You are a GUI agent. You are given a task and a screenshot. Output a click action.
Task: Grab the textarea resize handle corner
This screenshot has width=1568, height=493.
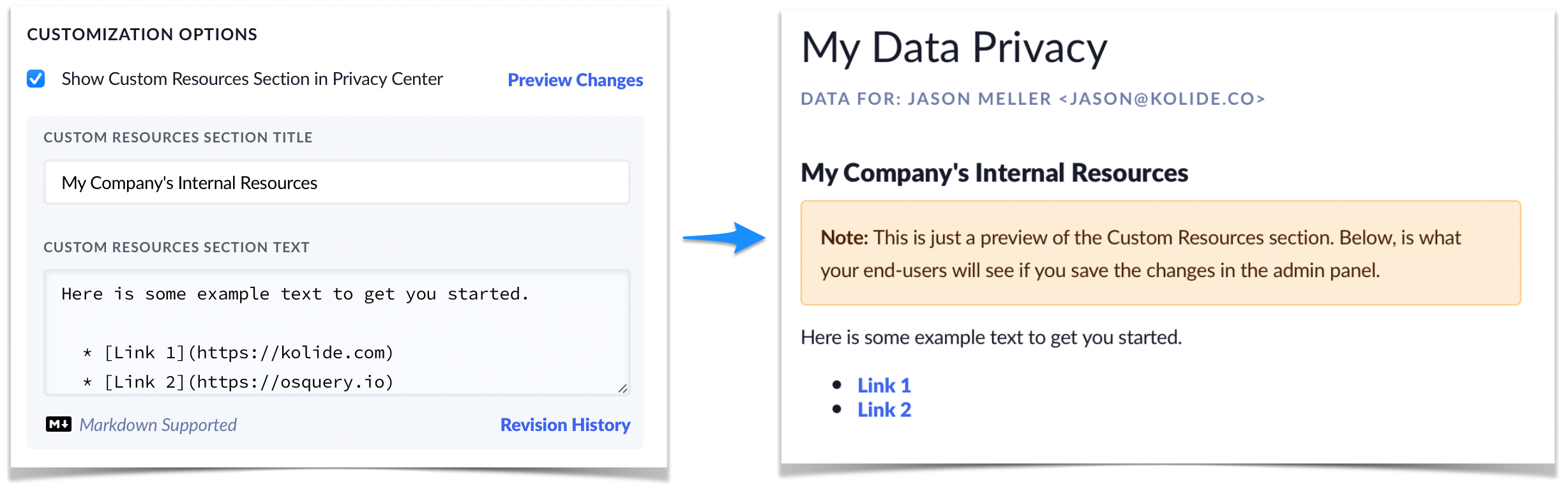coord(622,388)
